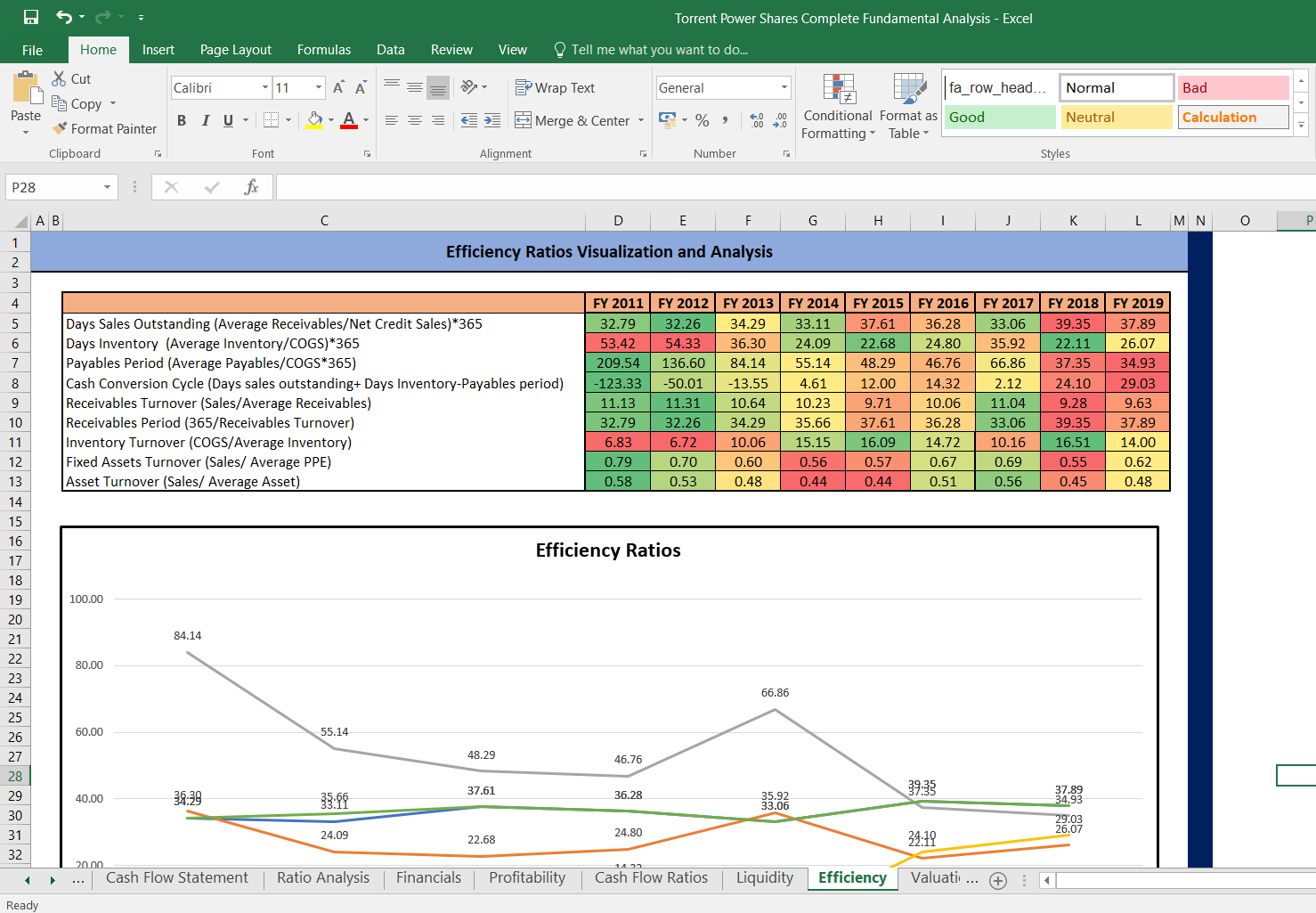Add a new sheet with plus icon
This screenshot has height=913, width=1316.
(x=998, y=880)
